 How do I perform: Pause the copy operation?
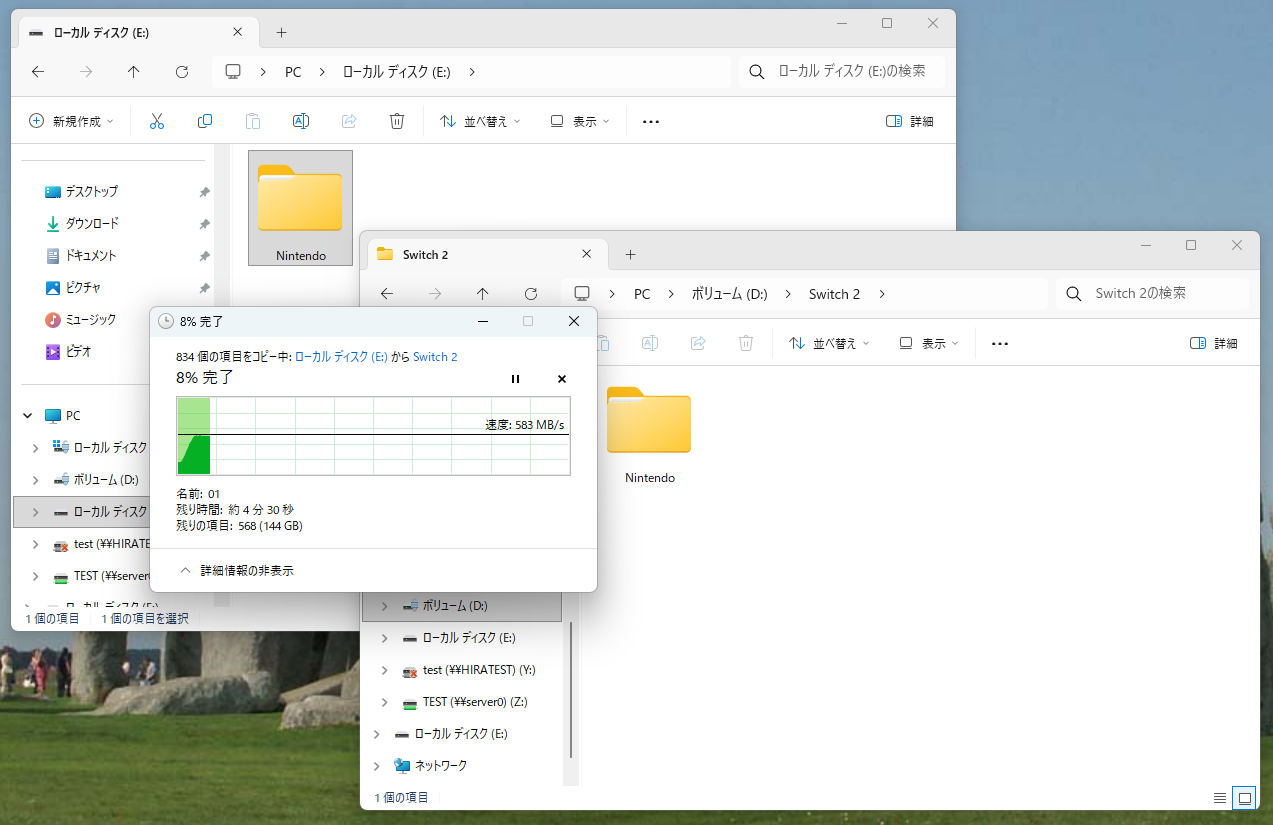coord(516,379)
